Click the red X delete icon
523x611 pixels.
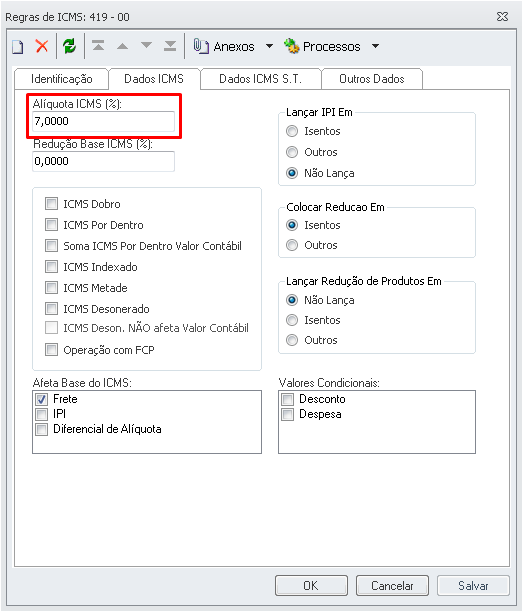click(42, 46)
